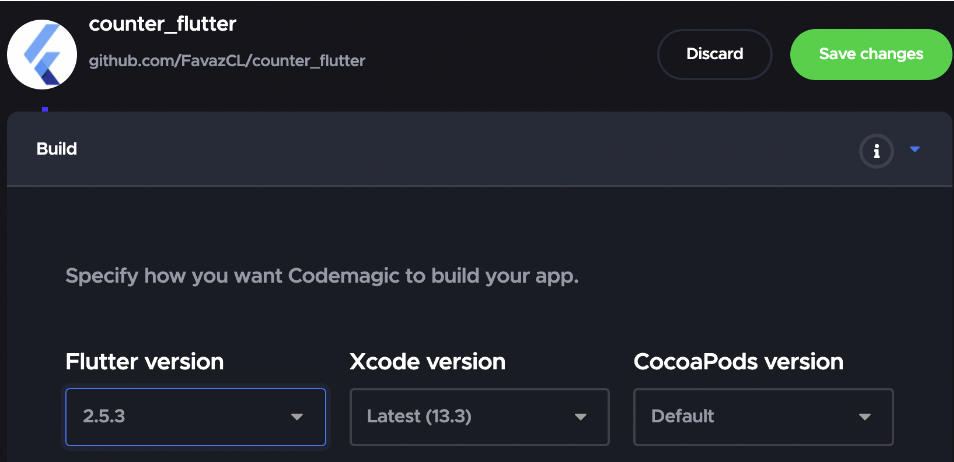Click the Flutter version field label
This screenshot has width=954, height=462.
145,362
